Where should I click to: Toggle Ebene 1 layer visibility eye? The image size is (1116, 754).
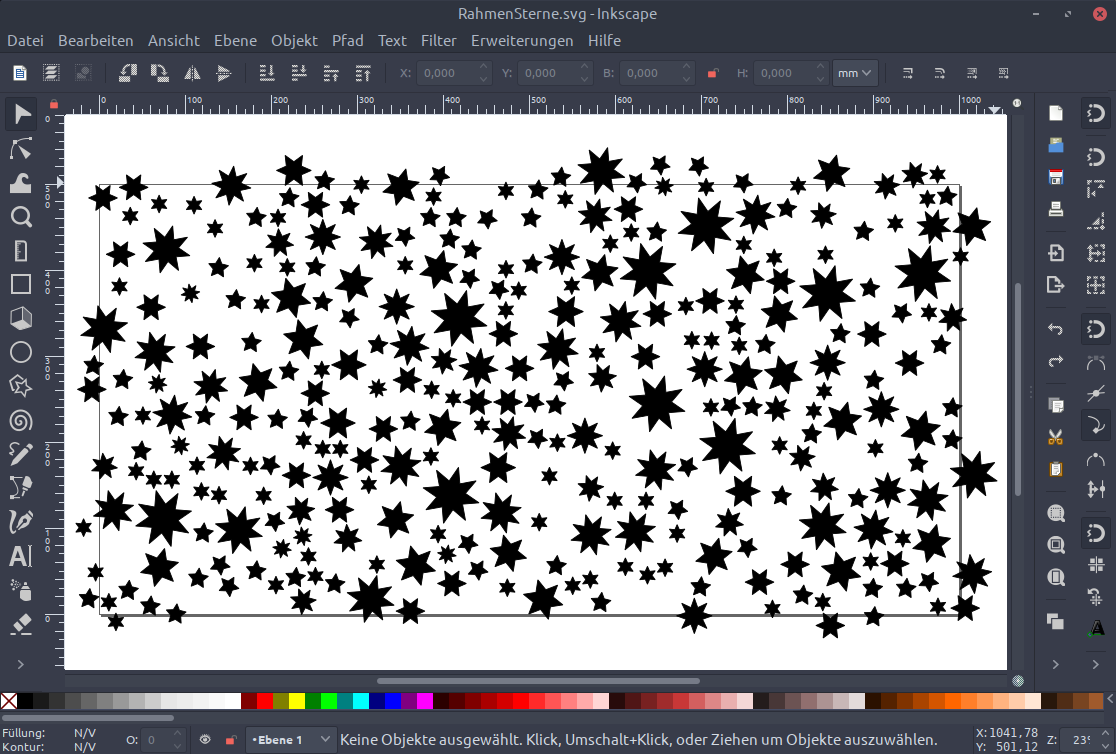[x=205, y=740]
